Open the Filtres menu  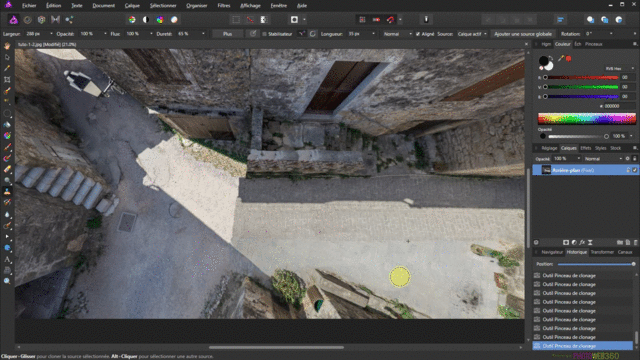pos(224,6)
